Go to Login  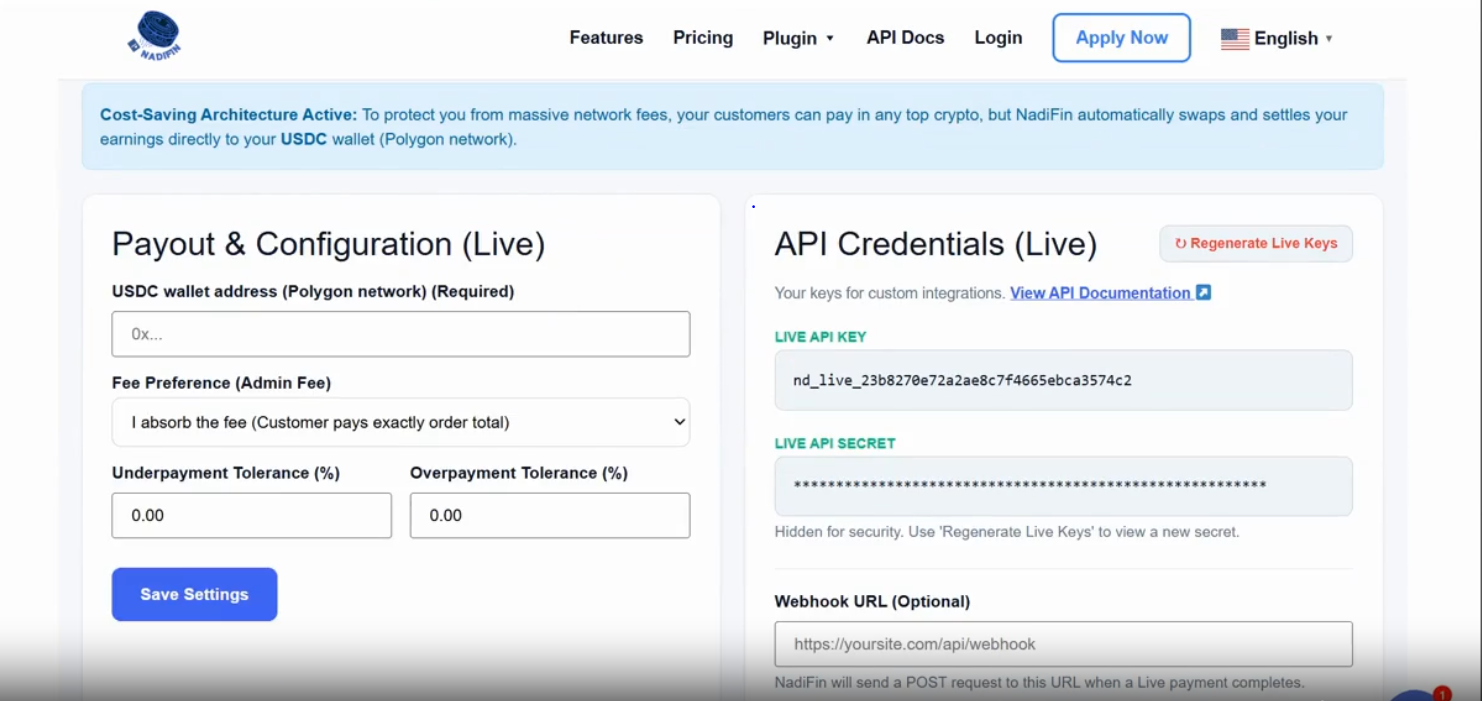click(x=998, y=38)
